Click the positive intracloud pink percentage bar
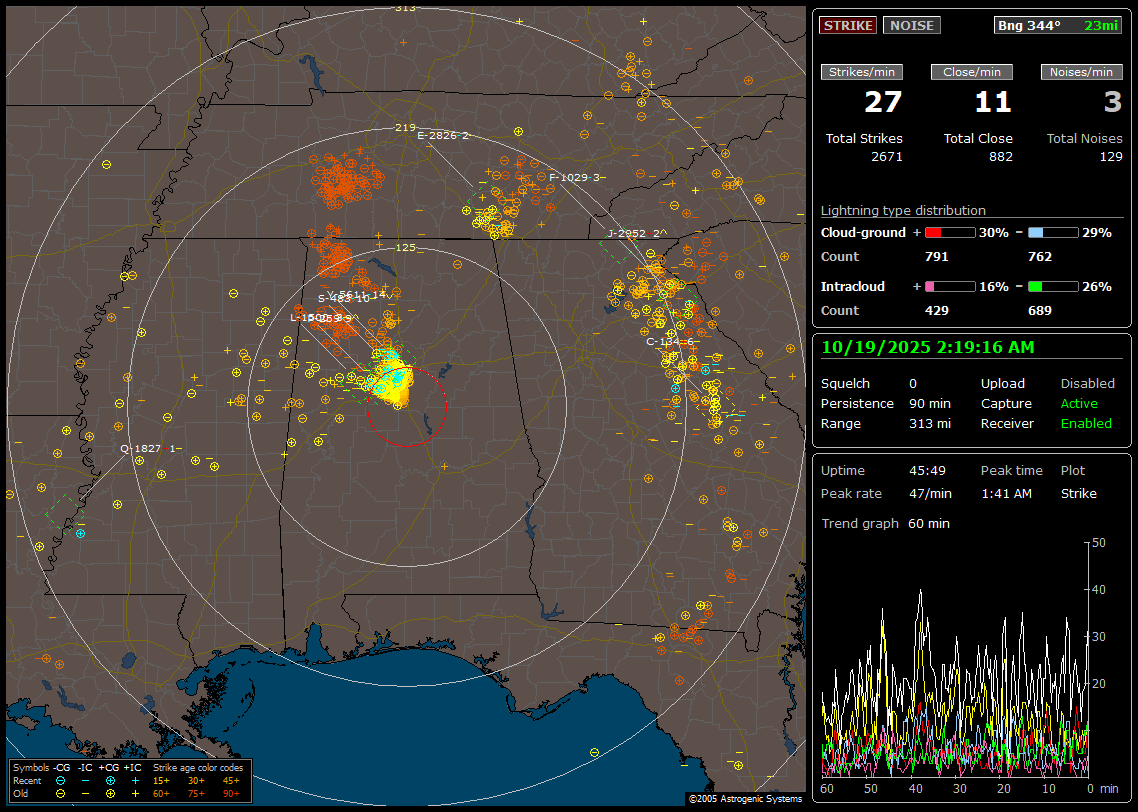 [x=949, y=286]
